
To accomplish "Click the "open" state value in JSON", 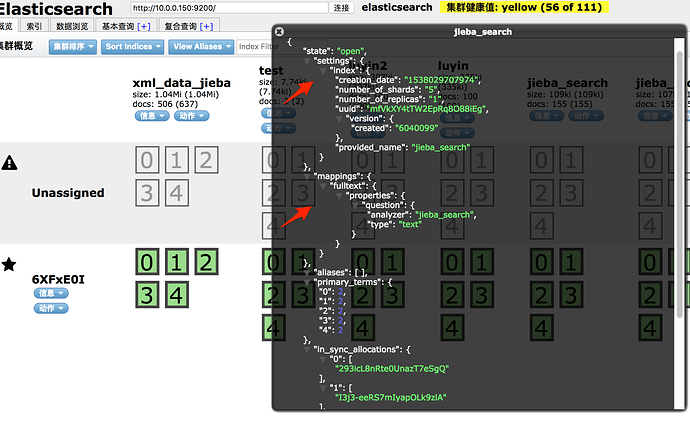I will (x=351, y=51).
